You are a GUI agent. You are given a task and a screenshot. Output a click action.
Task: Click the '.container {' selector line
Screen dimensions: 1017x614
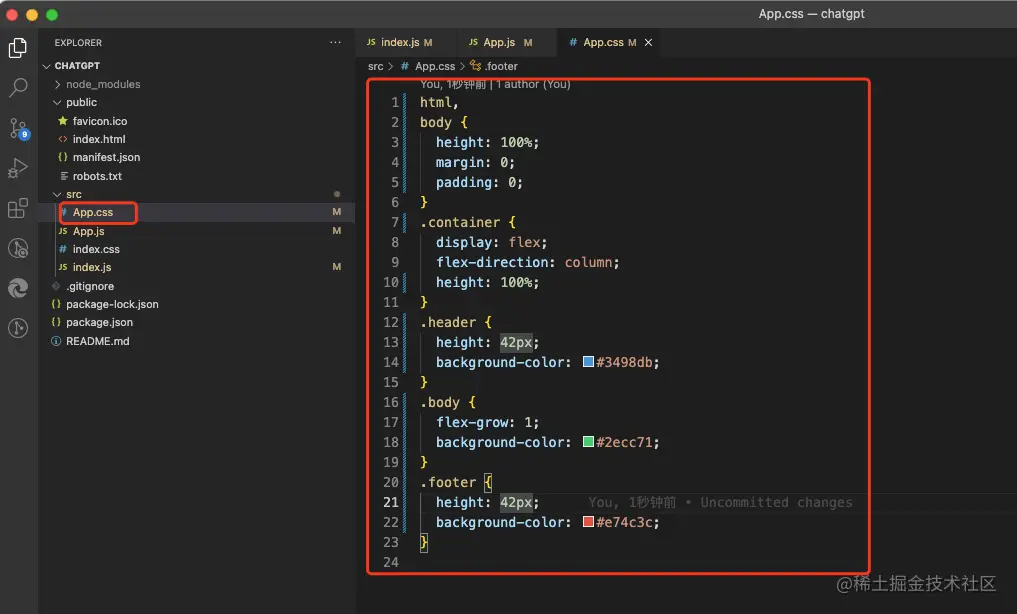(x=468, y=222)
